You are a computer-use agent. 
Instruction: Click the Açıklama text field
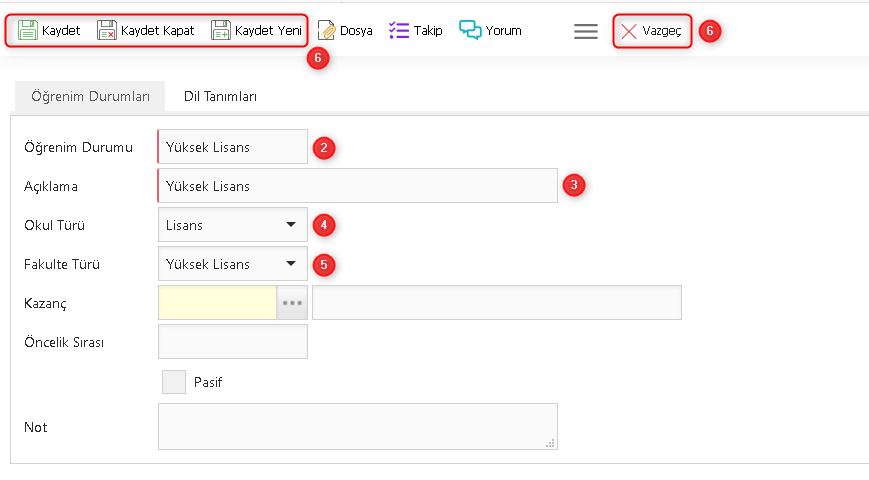(x=357, y=186)
